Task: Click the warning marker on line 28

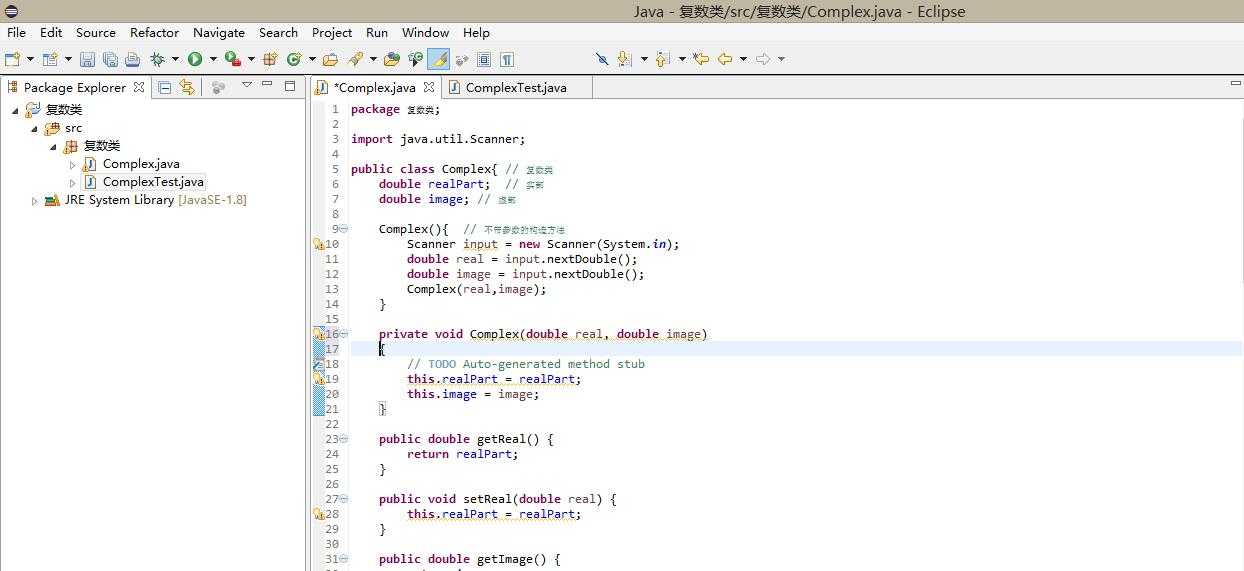Action: point(318,514)
